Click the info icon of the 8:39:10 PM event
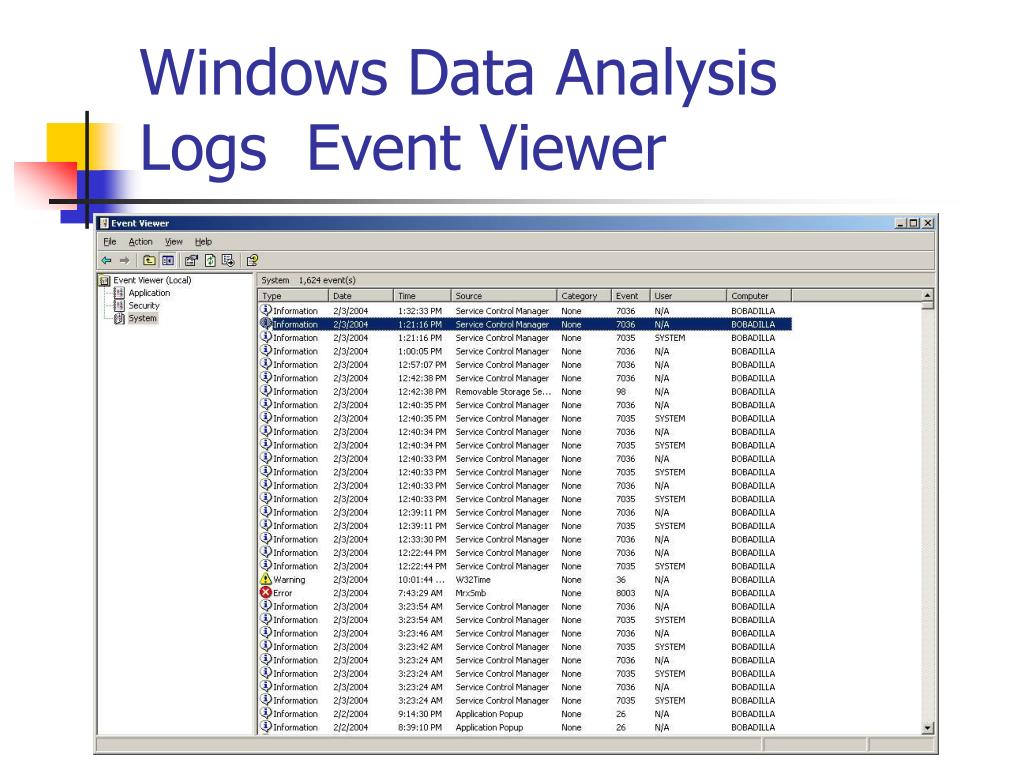Screen dimensions: 1024x768 (x=266, y=726)
